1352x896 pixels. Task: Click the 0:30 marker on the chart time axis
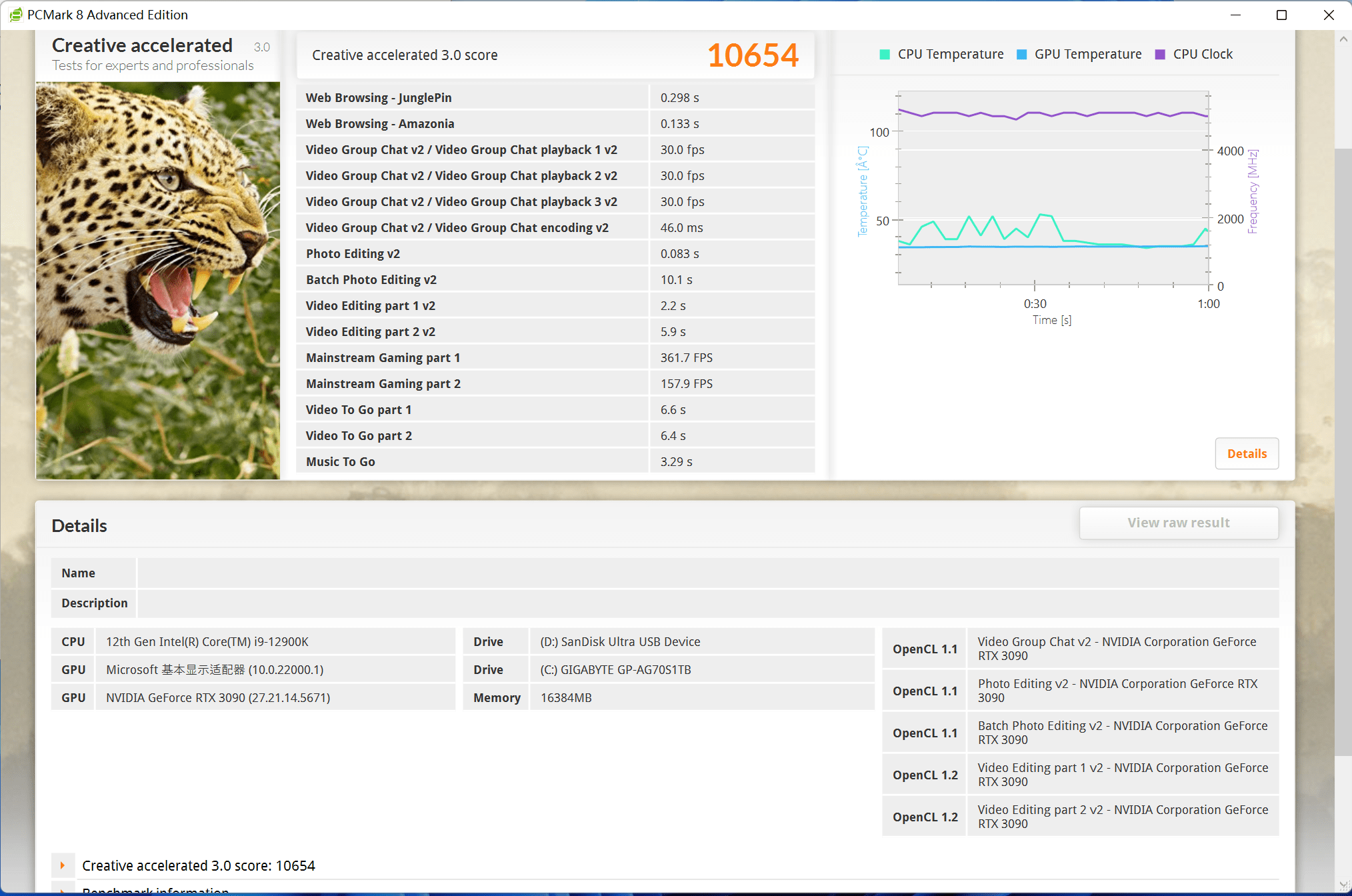pos(1035,303)
